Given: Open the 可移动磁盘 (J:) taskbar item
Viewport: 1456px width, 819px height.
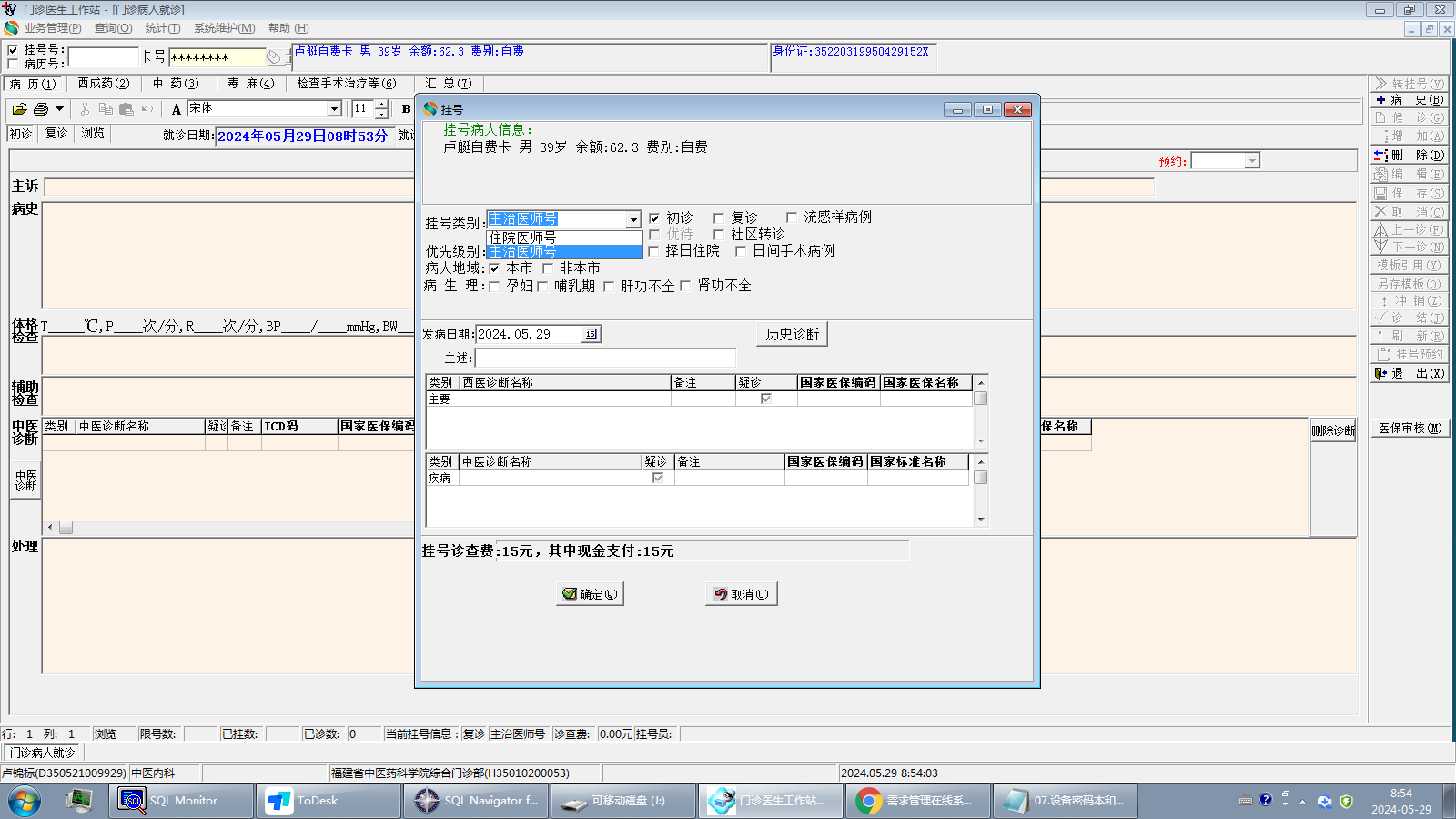Looking at the screenshot, I should tap(623, 801).
